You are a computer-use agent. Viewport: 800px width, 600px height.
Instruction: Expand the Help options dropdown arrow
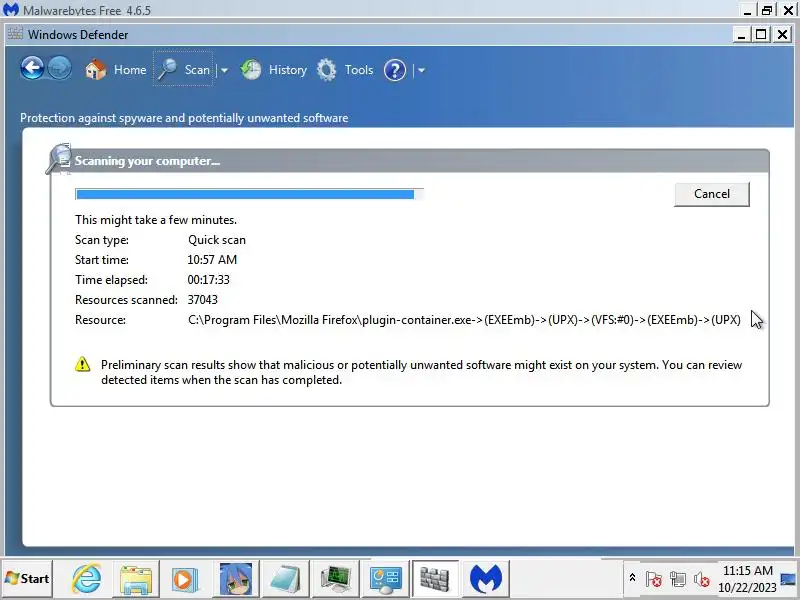pos(421,70)
